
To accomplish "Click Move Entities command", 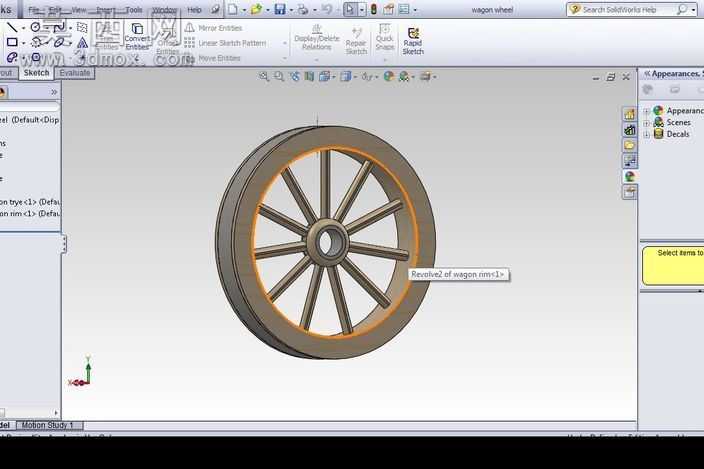I will [x=213, y=58].
